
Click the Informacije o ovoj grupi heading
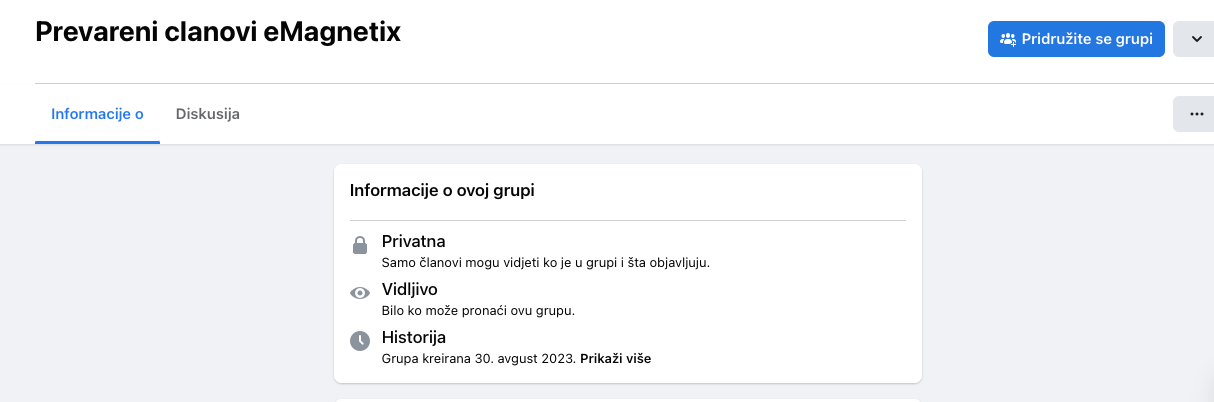tap(442, 190)
